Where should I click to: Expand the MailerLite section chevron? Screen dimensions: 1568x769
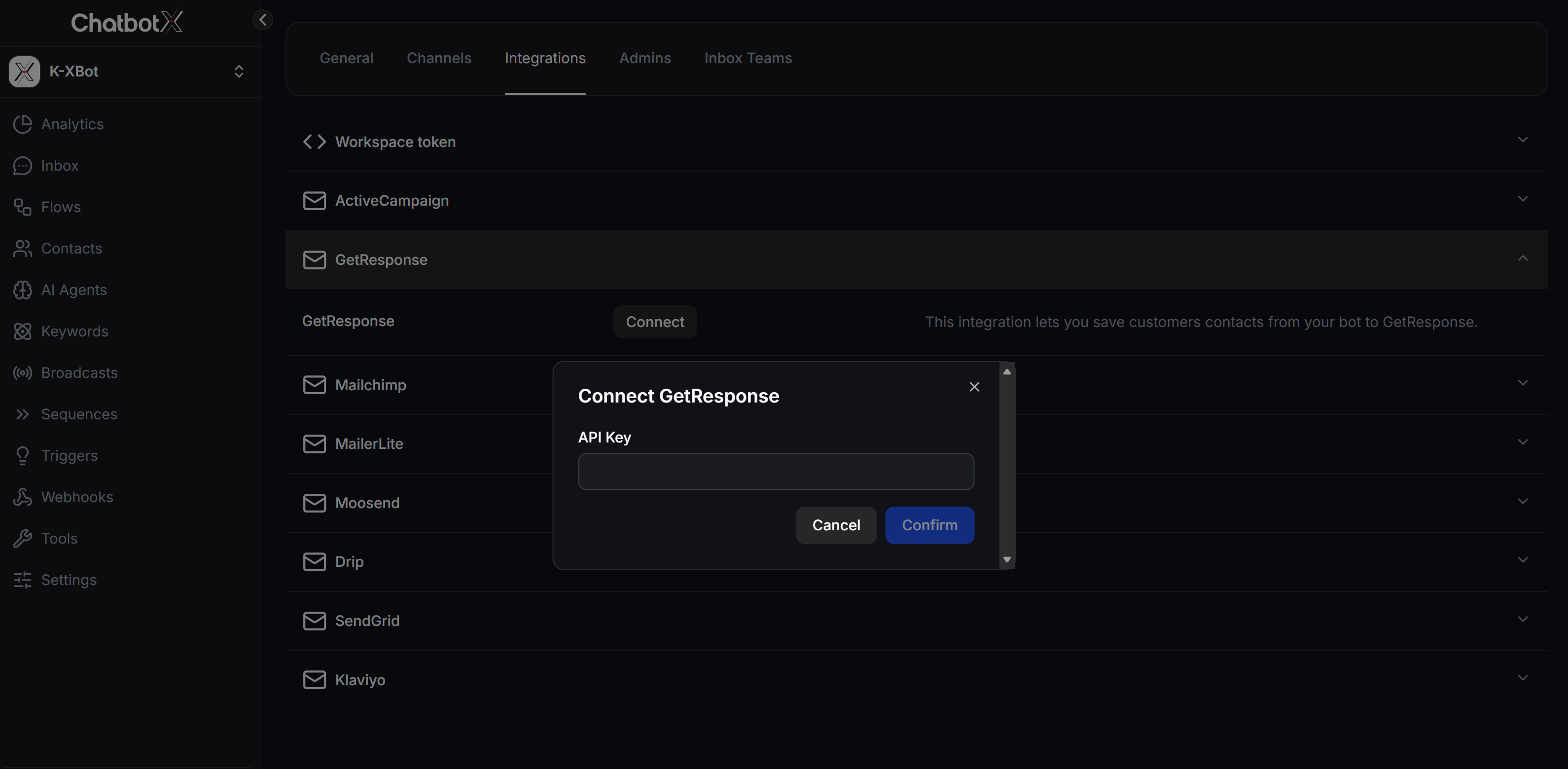point(1522,441)
